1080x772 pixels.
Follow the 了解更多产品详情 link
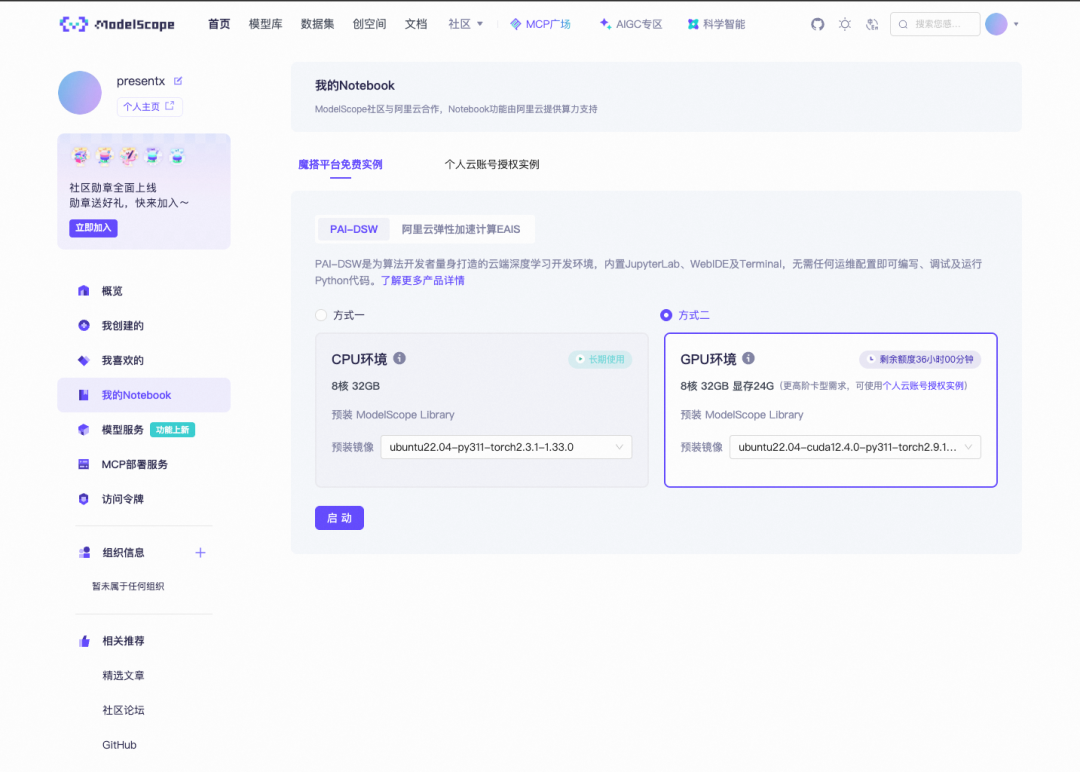423,280
